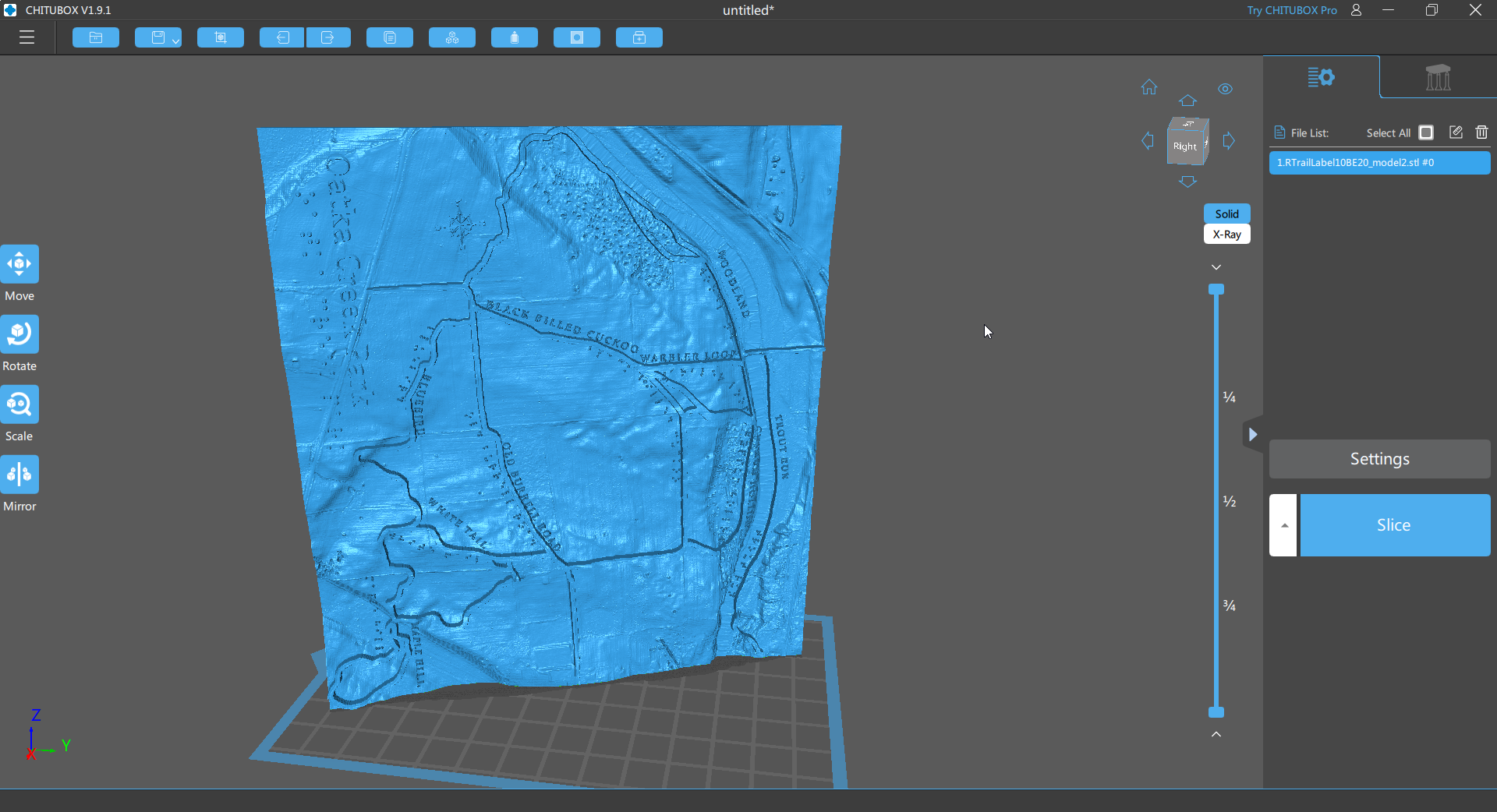Image resolution: width=1497 pixels, height=812 pixels.
Task: Open the save dropdown arrow
Action: (175, 41)
